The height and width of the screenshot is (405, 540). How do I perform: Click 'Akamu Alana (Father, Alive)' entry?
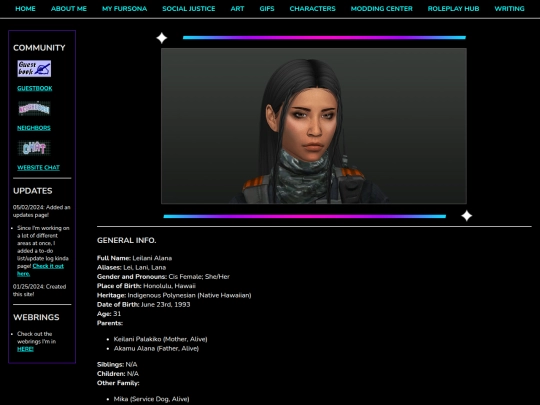156,349
